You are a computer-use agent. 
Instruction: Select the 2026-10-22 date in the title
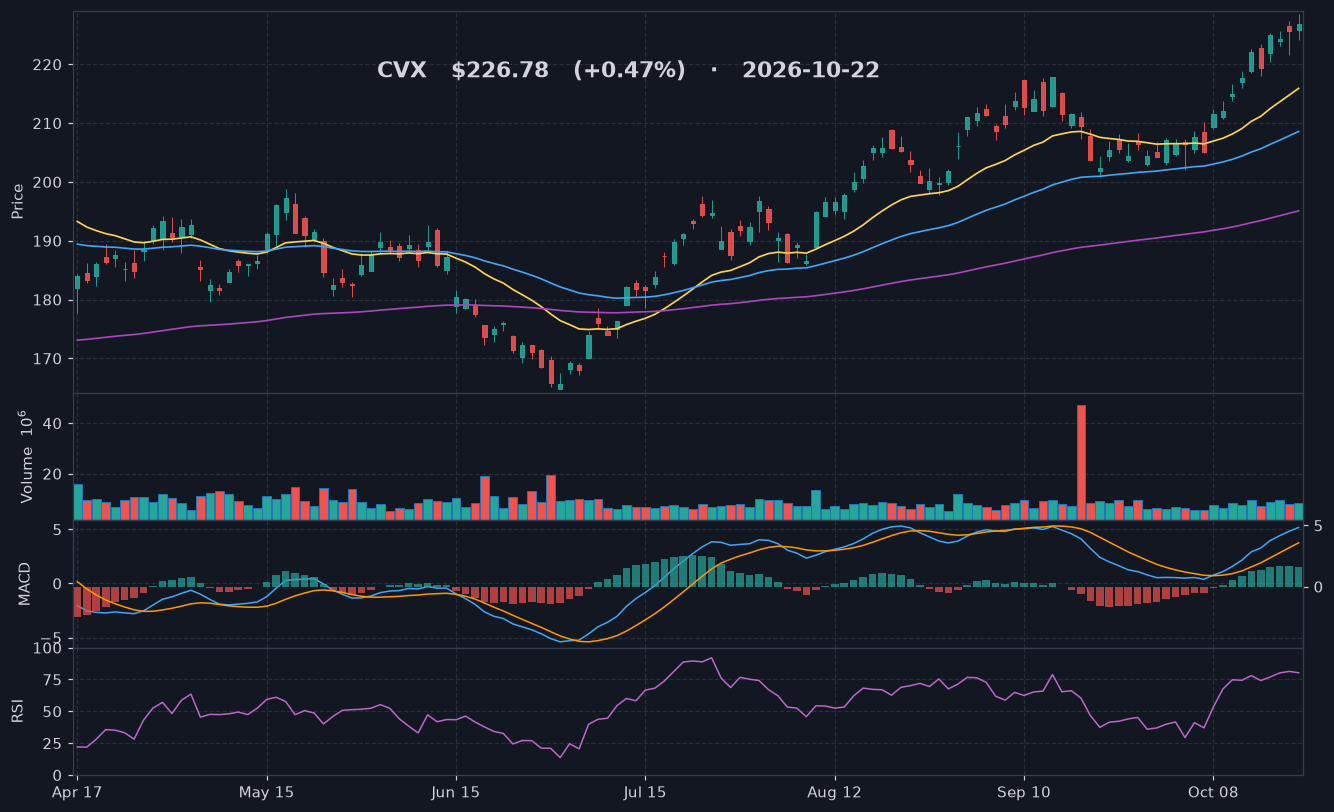click(x=811, y=71)
